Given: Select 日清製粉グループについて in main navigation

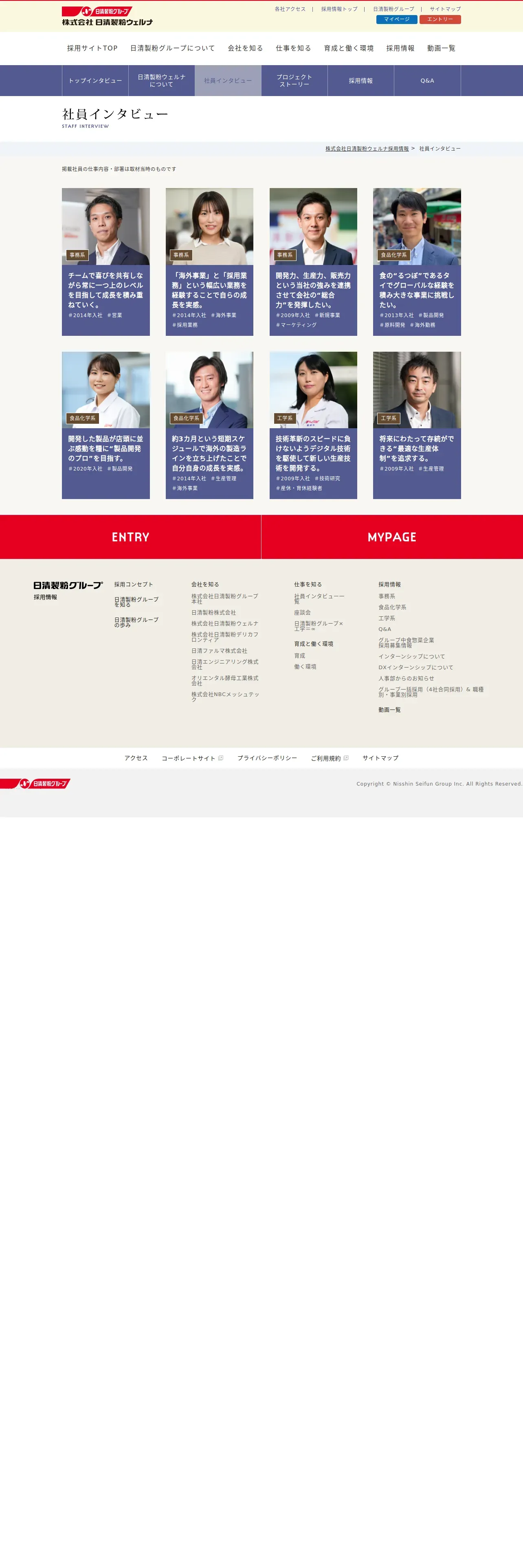Looking at the screenshot, I should [x=172, y=48].
